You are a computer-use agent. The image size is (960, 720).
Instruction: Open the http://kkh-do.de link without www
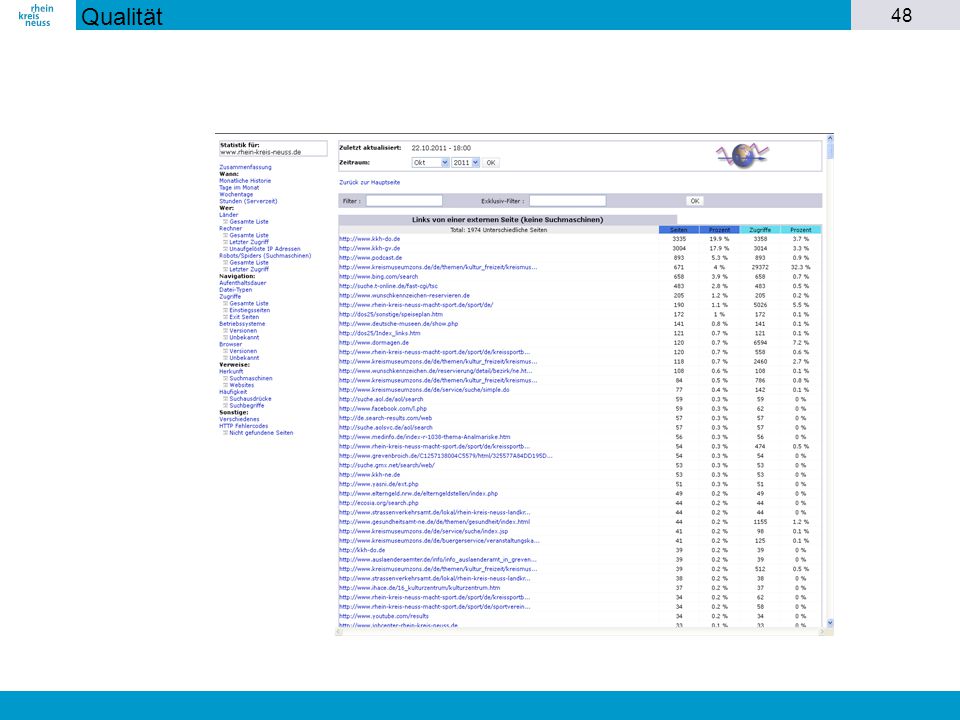362,550
